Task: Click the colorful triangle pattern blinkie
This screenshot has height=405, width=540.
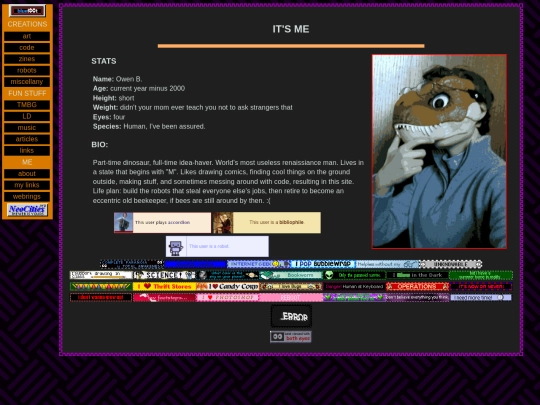Action: [101, 286]
